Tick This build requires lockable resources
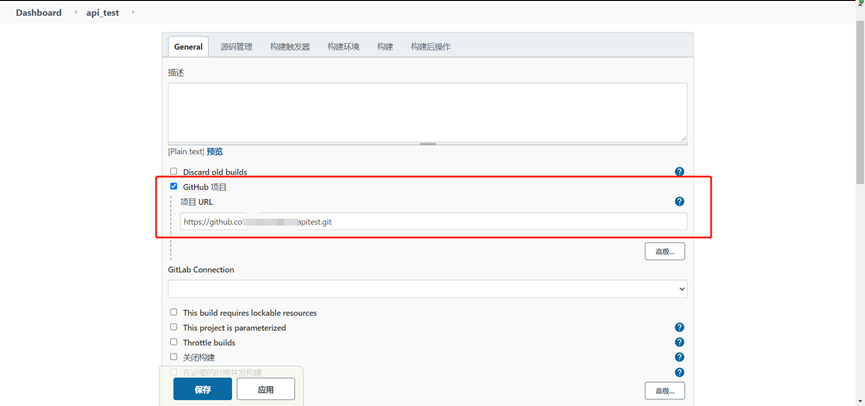The height and width of the screenshot is (406, 865). coord(174,312)
